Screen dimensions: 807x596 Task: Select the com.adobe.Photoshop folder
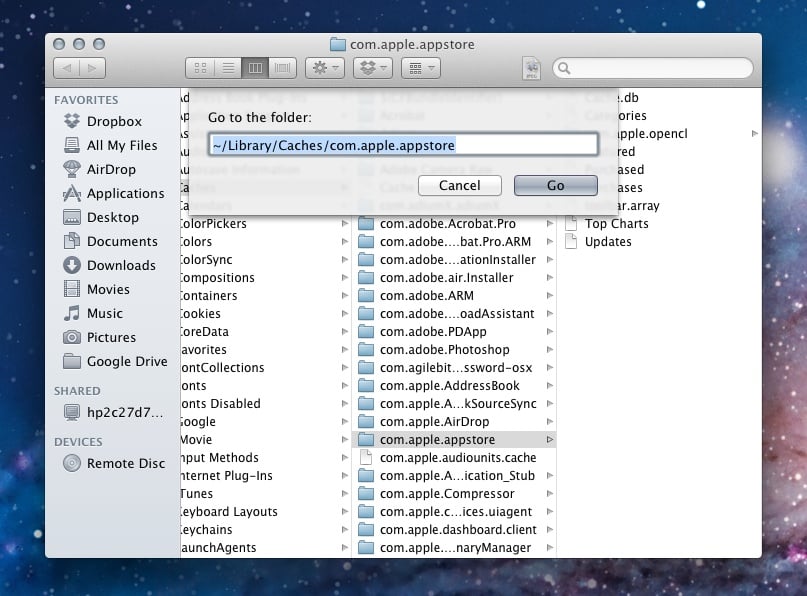pyautogui.click(x=454, y=349)
